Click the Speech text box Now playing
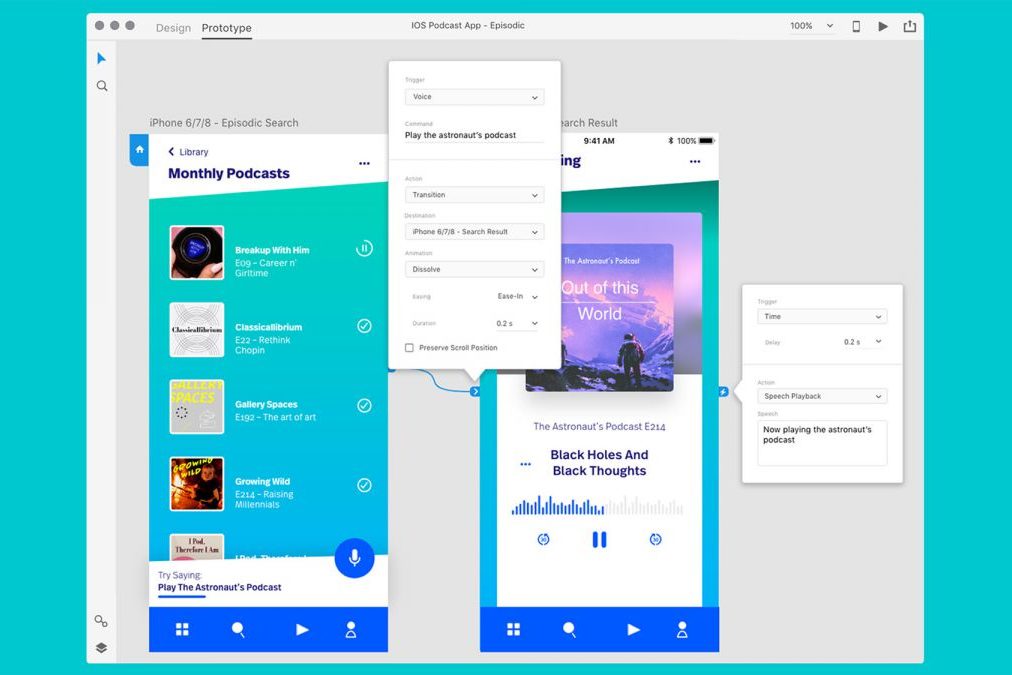 [x=822, y=443]
